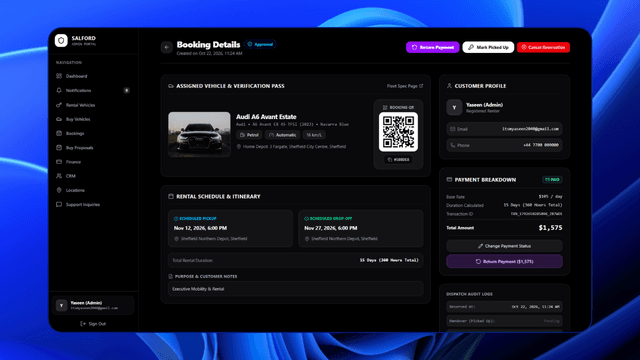Screen dimensions: 640x360
Task: Click the Petrol fuel tag
Action: click(x=249, y=135)
